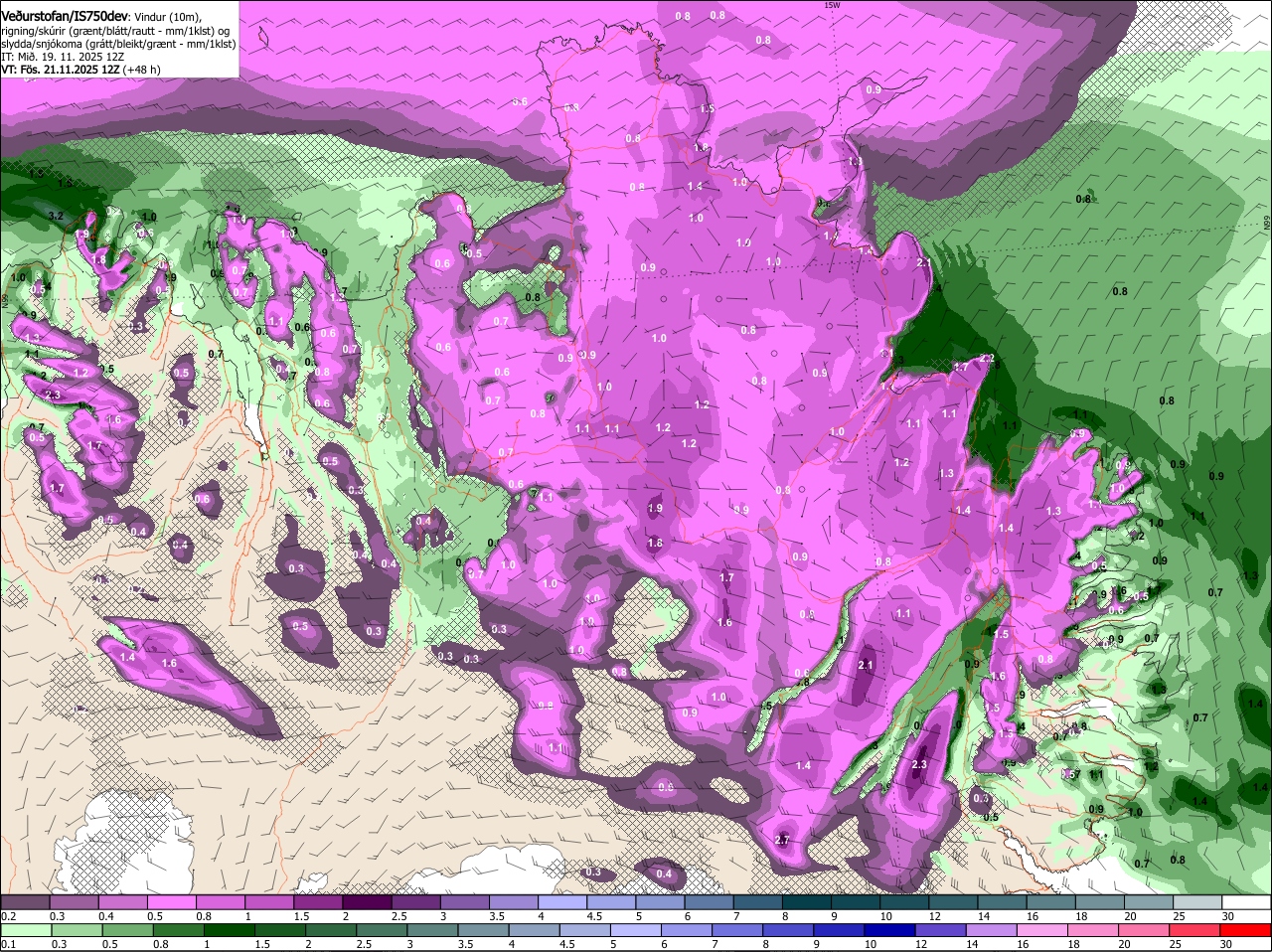Click the 0.2 label in top legend
Screen dimensions: 1272x952
click(x=8, y=916)
